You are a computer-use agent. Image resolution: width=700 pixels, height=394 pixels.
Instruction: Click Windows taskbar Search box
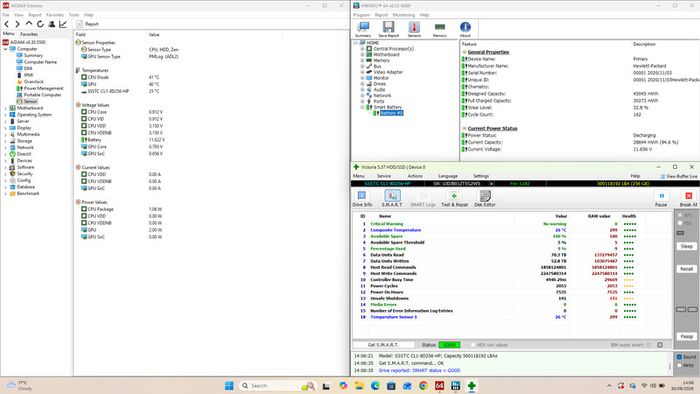pos(277,386)
